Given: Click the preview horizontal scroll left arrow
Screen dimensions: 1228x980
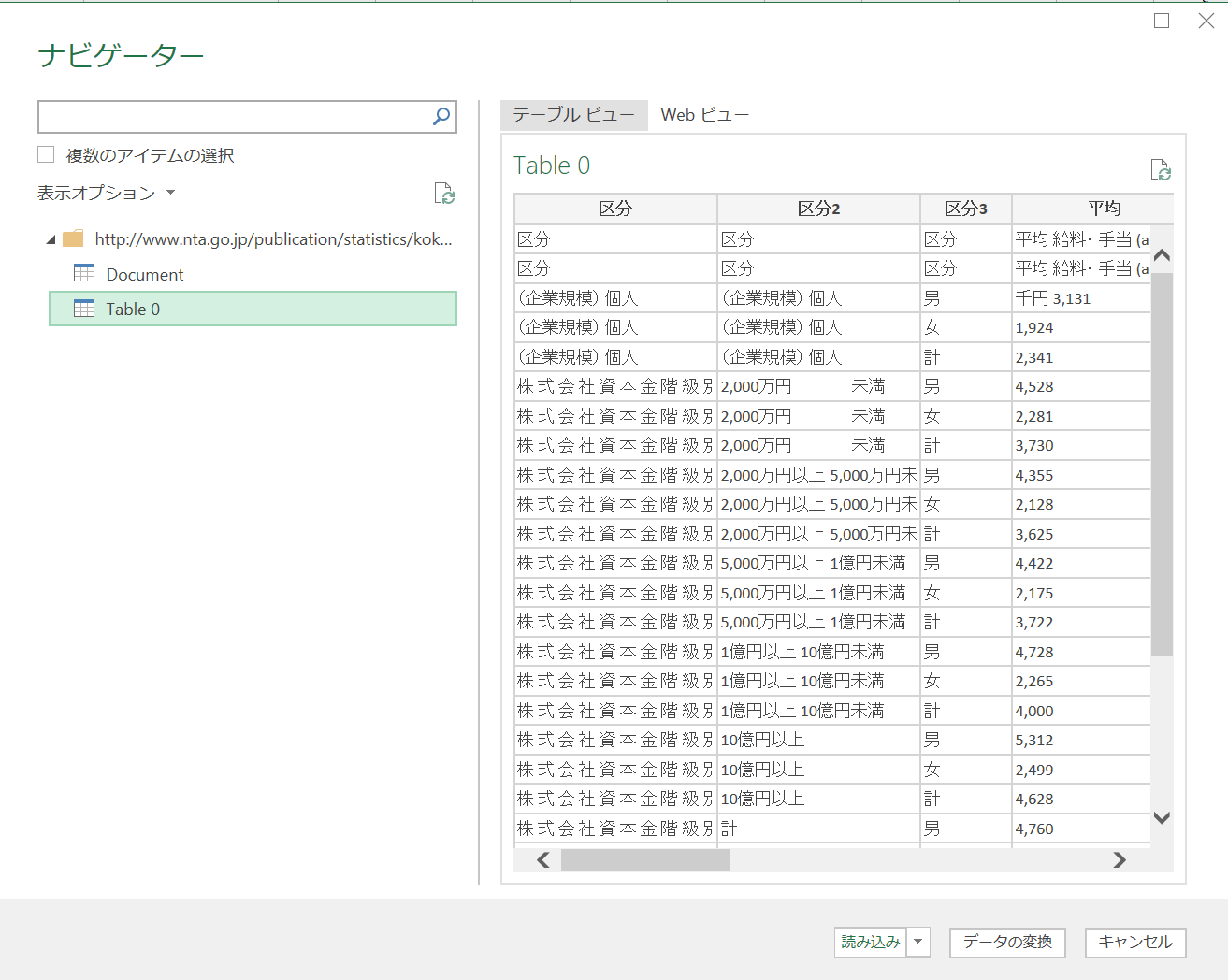Looking at the screenshot, I should click(543, 859).
